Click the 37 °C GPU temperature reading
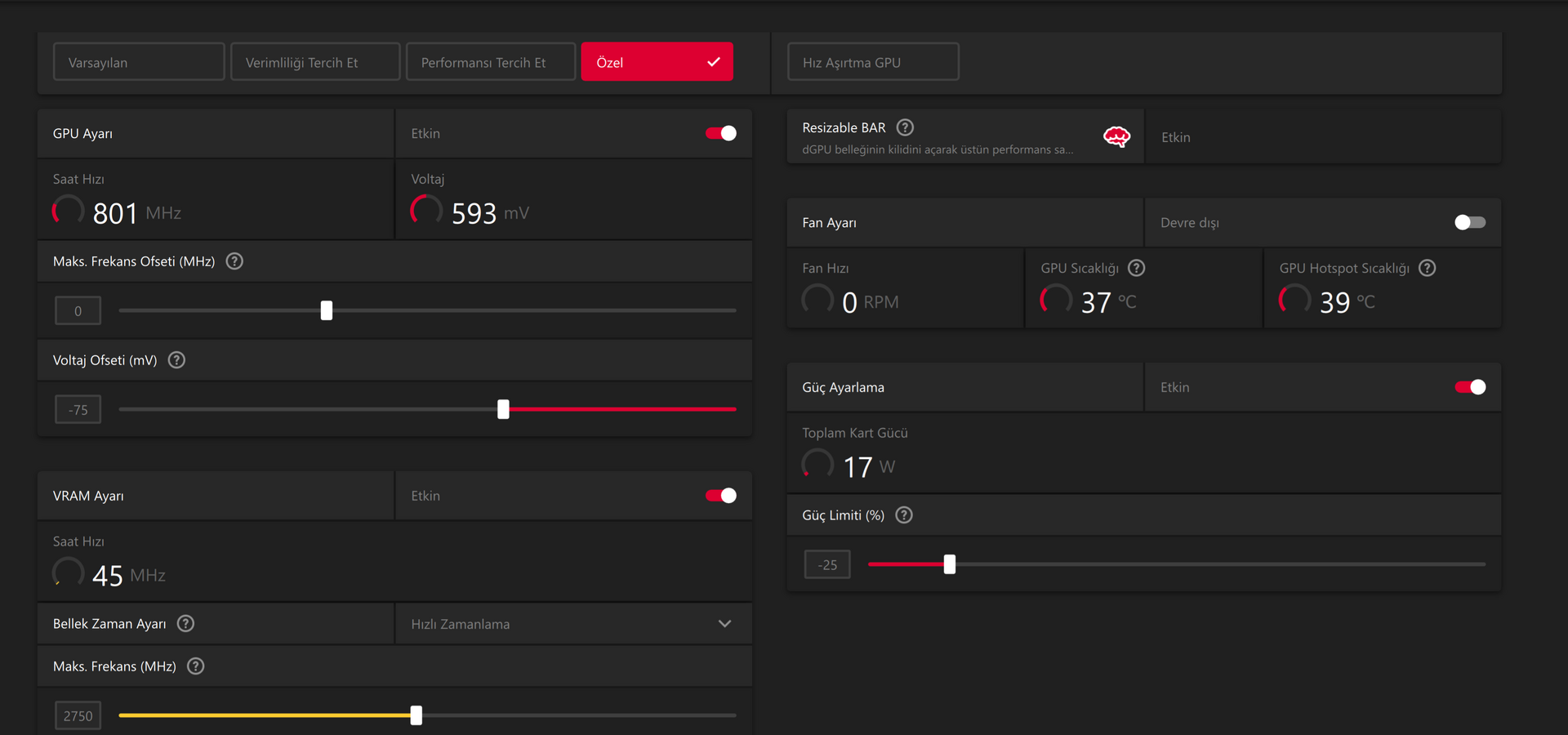Image resolution: width=1568 pixels, height=735 pixels. (1109, 302)
